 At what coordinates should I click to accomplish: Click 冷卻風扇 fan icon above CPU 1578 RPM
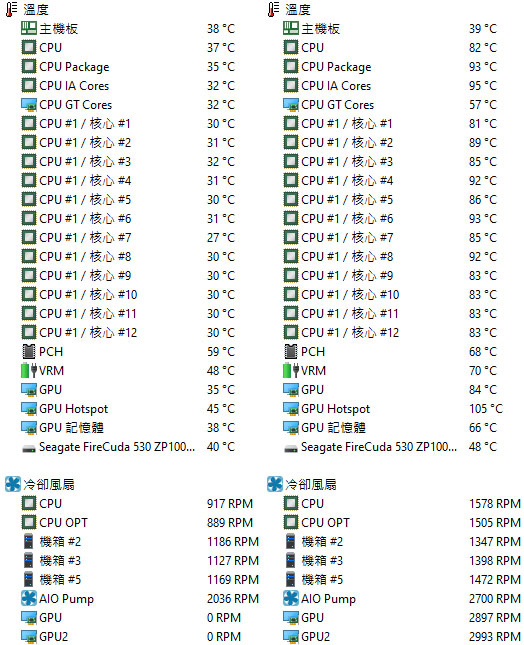(275, 484)
